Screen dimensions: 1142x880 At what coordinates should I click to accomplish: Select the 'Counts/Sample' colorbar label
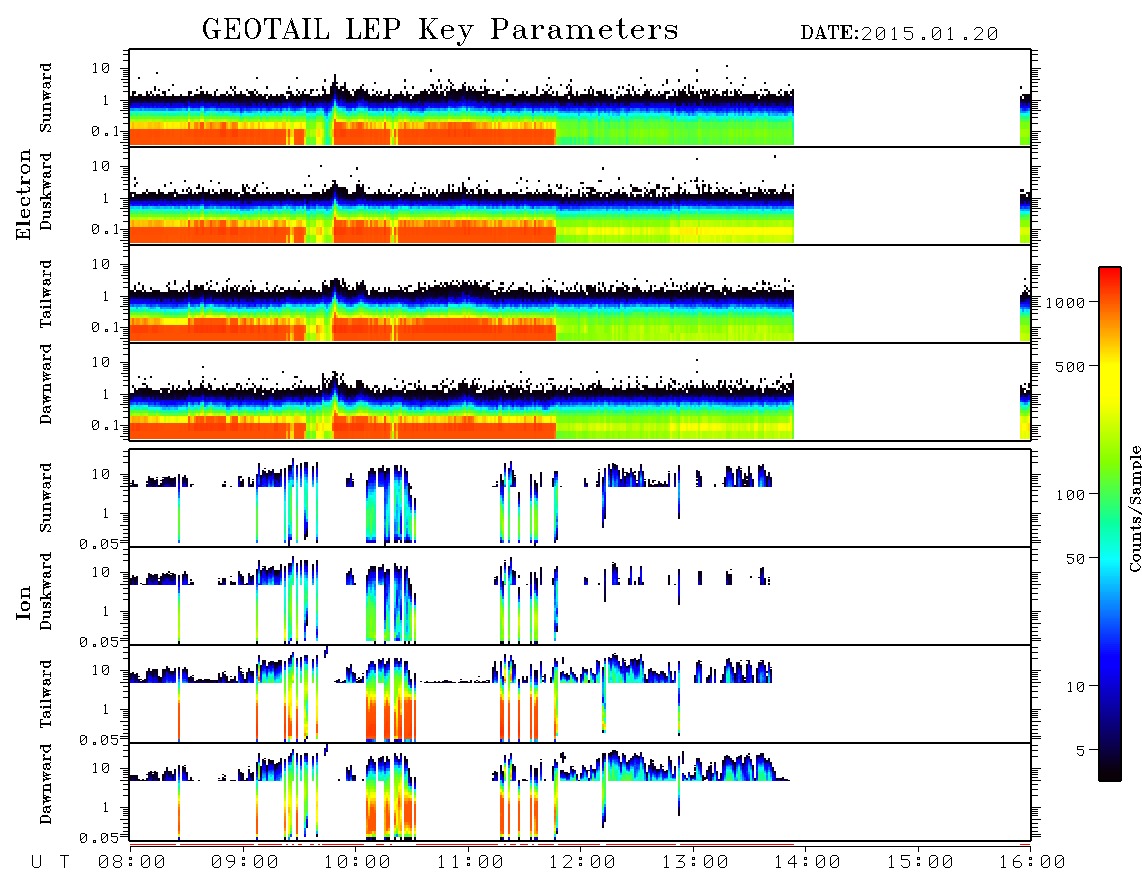pyautogui.click(x=1134, y=508)
